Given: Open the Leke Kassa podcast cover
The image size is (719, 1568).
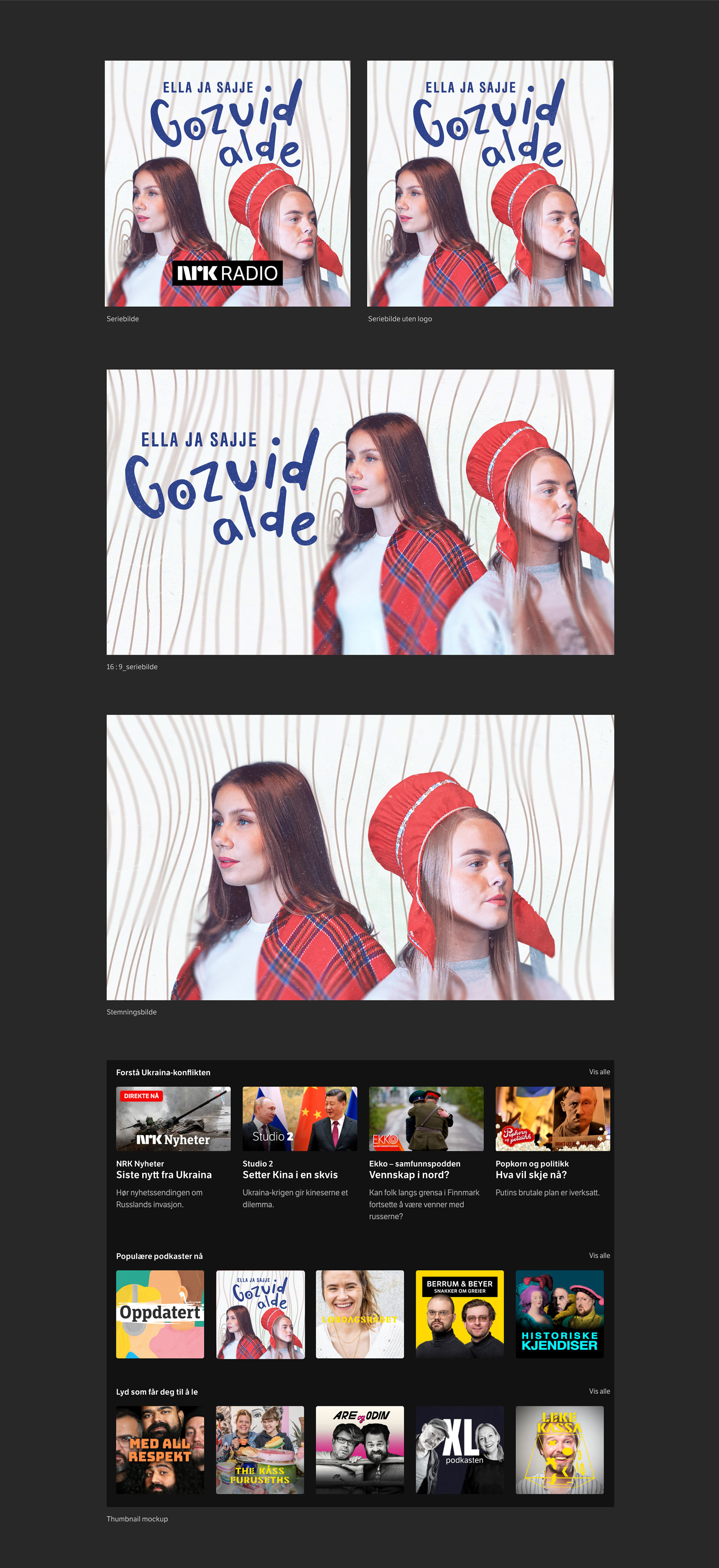Looking at the screenshot, I should coord(559,1449).
